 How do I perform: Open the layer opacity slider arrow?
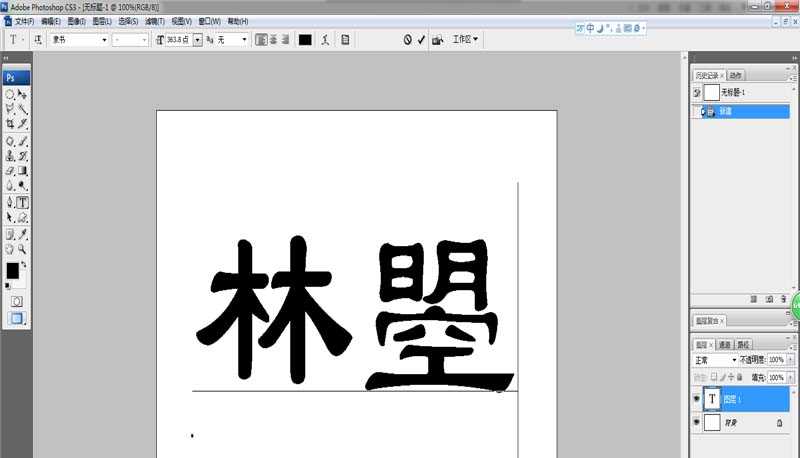coord(790,360)
